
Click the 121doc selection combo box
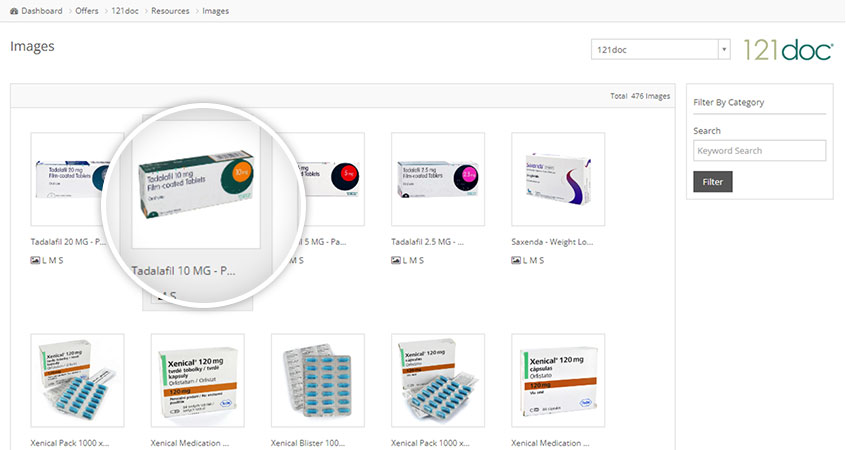660,49
